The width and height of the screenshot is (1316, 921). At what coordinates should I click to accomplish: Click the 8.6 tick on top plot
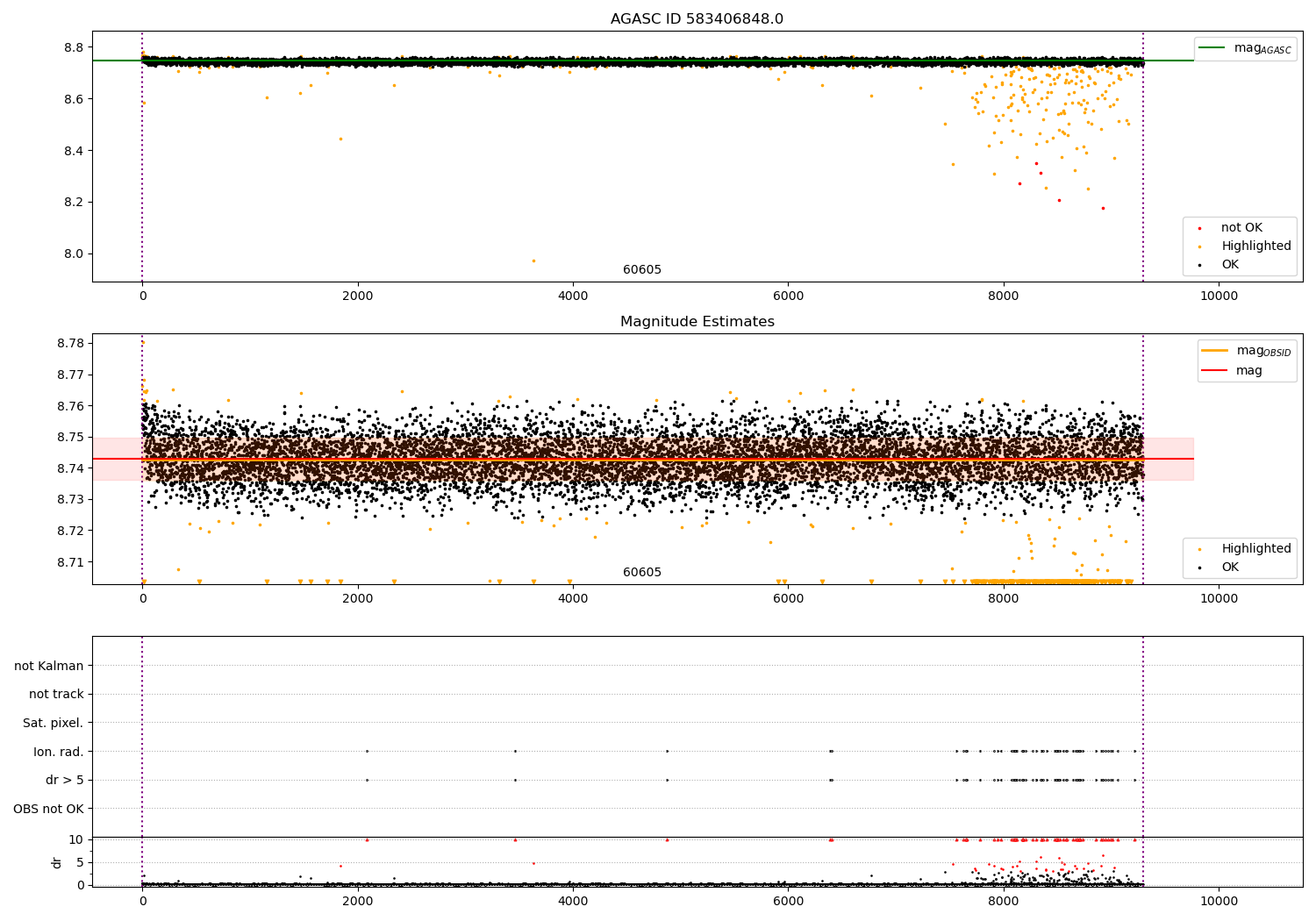tap(74, 99)
